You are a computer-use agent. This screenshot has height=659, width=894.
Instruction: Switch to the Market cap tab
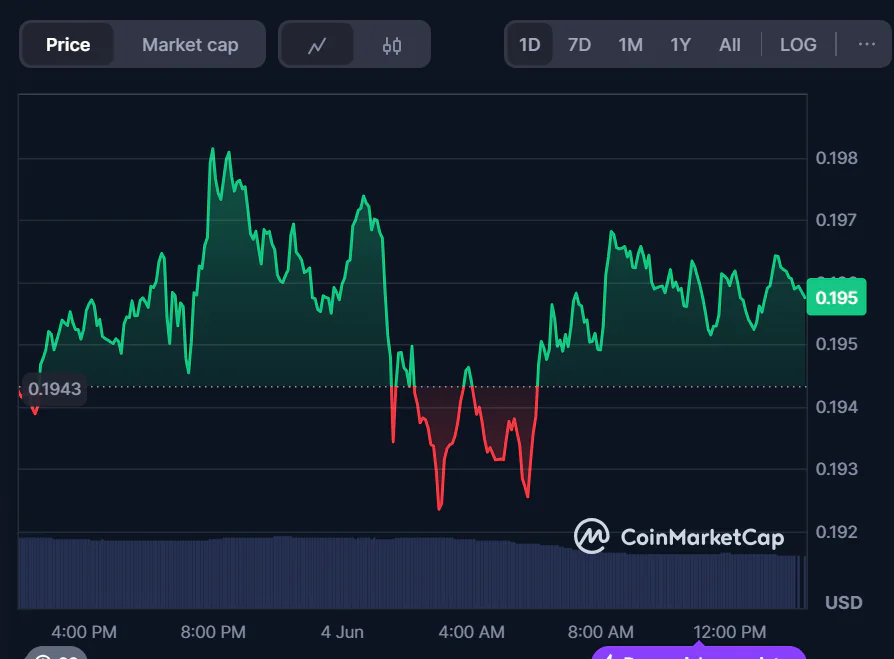tap(190, 45)
